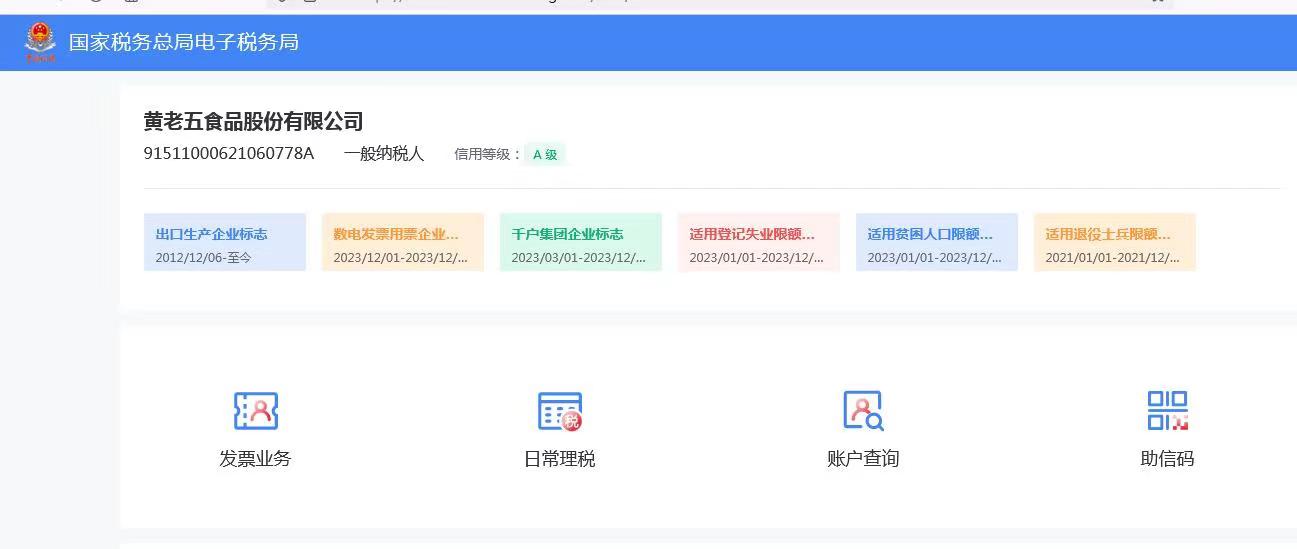Viewport: 1297px width, 549px height.
Task: Click the taxpayer ID 91511000621060778A
Action: click(229, 154)
